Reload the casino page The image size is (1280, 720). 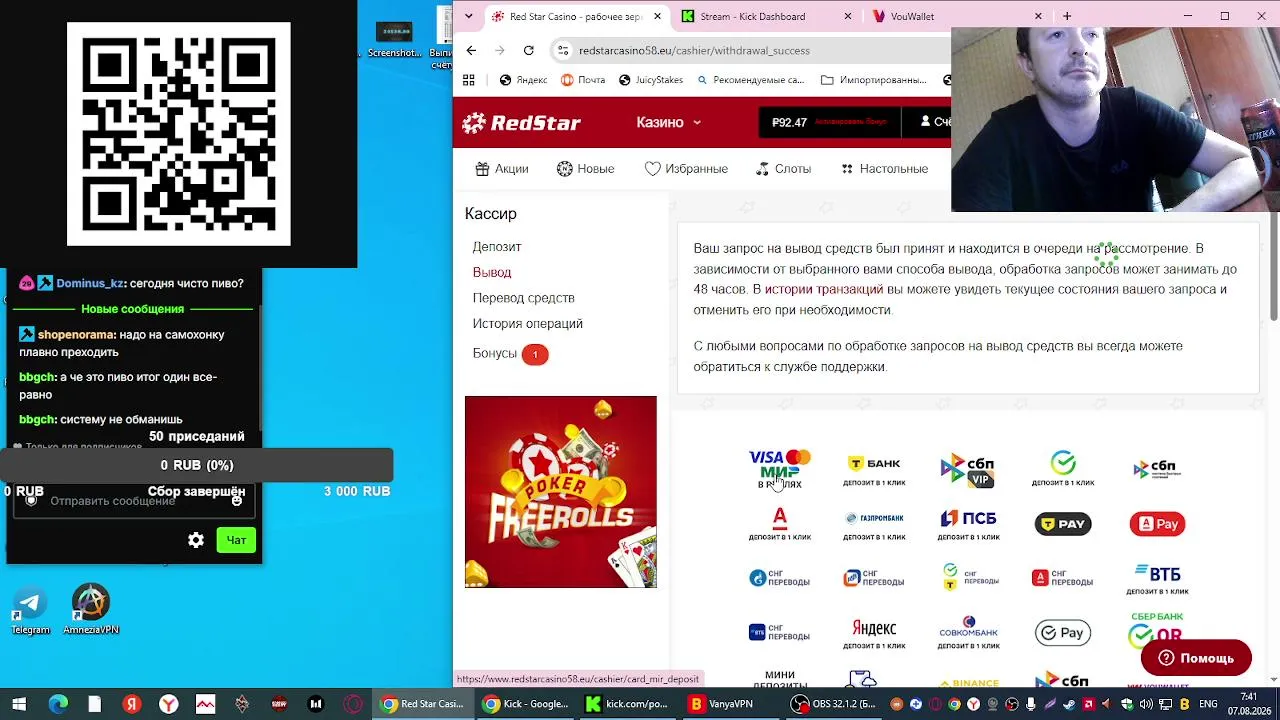tap(528, 50)
